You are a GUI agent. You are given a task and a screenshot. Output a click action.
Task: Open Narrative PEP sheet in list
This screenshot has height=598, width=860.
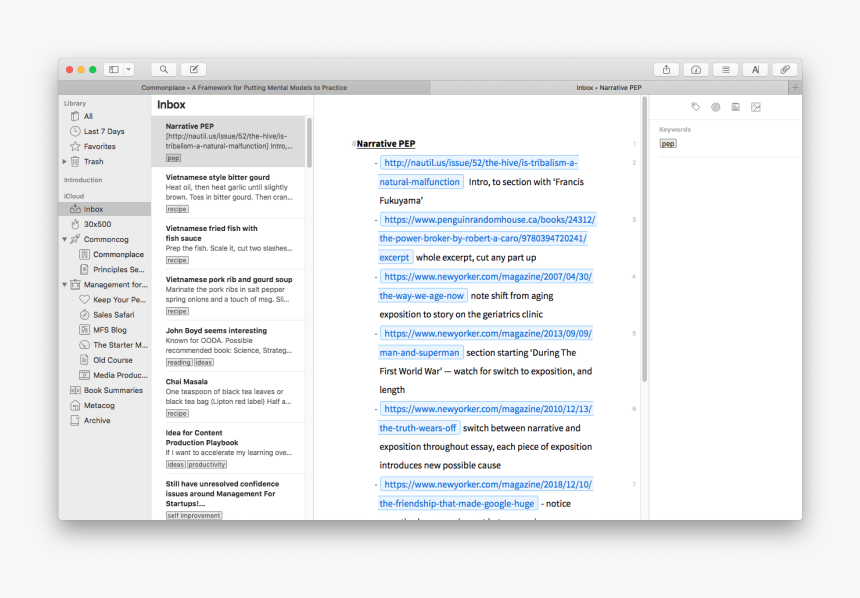[x=228, y=142]
